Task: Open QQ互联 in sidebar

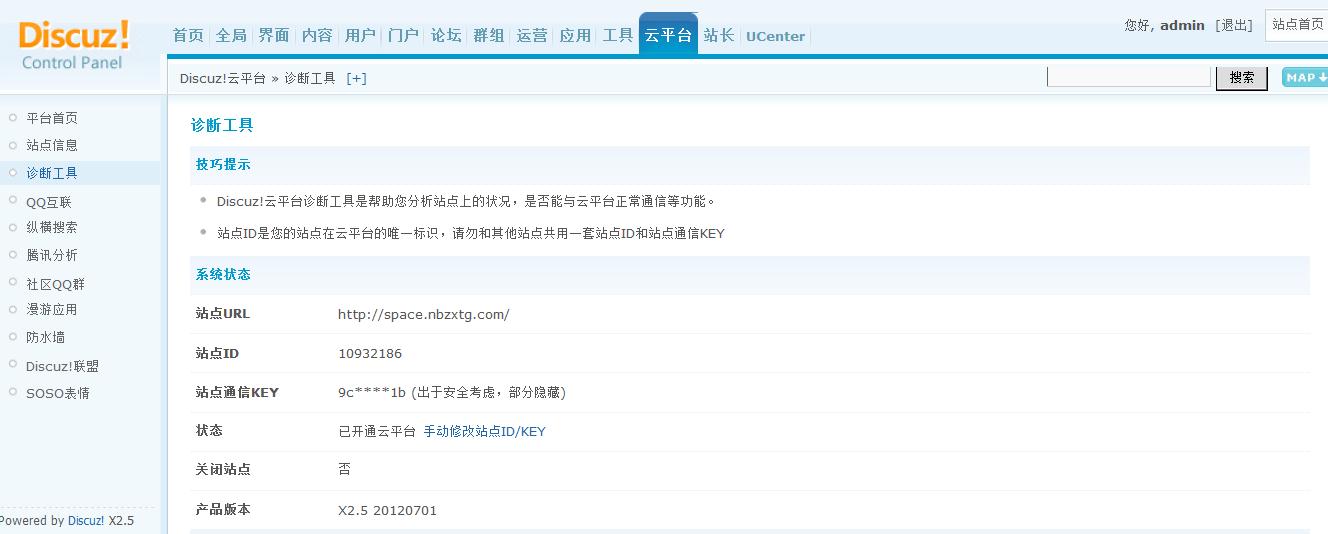Action: click(49, 201)
